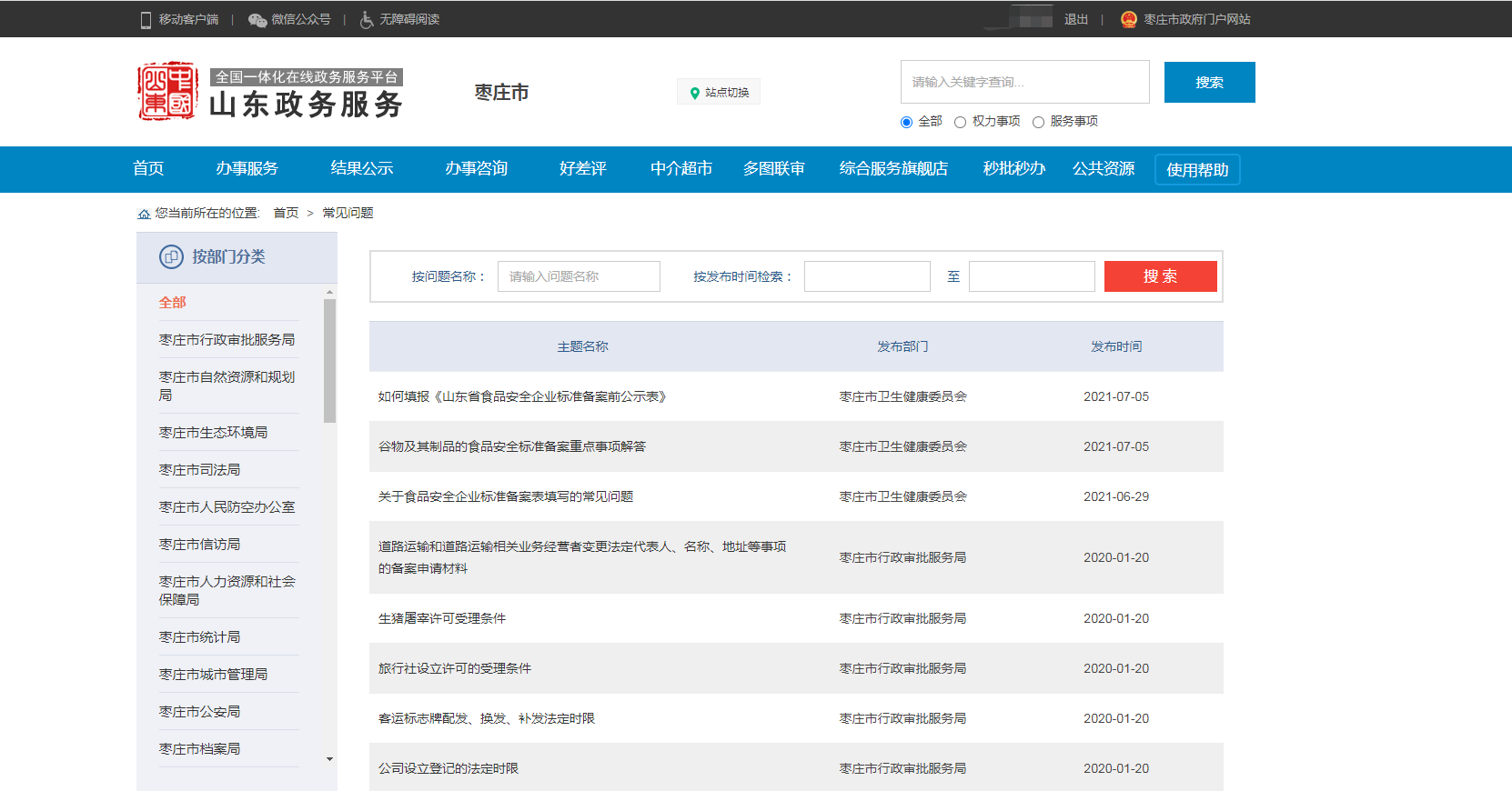Open the 办事服务 navigation menu
1512x791 pixels.
coord(247,169)
